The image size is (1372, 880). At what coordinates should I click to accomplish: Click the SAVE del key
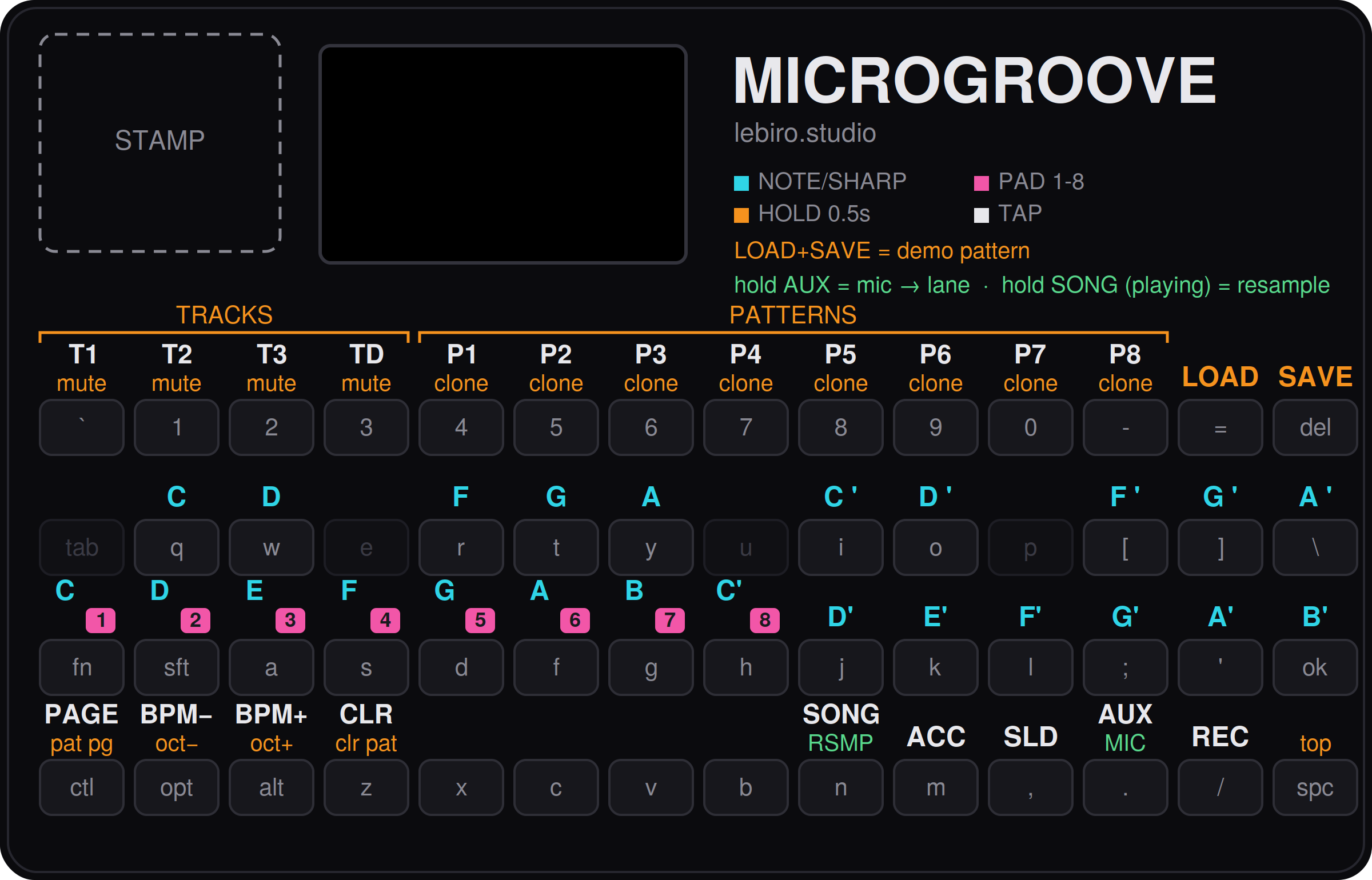(x=1315, y=427)
